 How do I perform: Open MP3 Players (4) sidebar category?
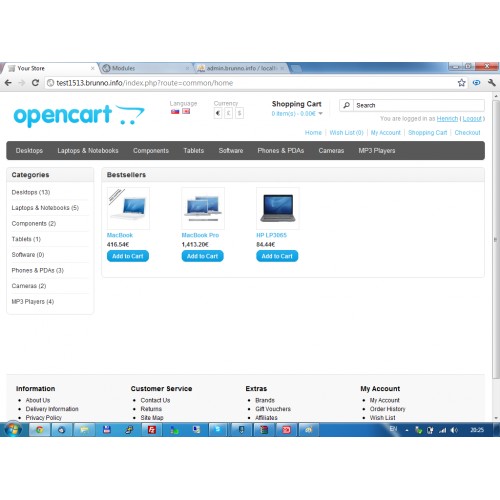33,302
